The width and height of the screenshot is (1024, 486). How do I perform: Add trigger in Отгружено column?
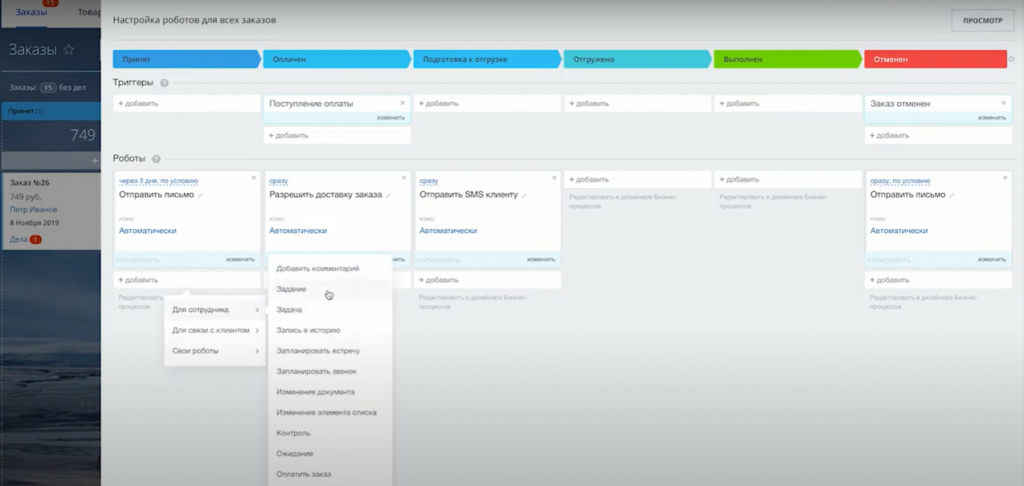tap(637, 103)
